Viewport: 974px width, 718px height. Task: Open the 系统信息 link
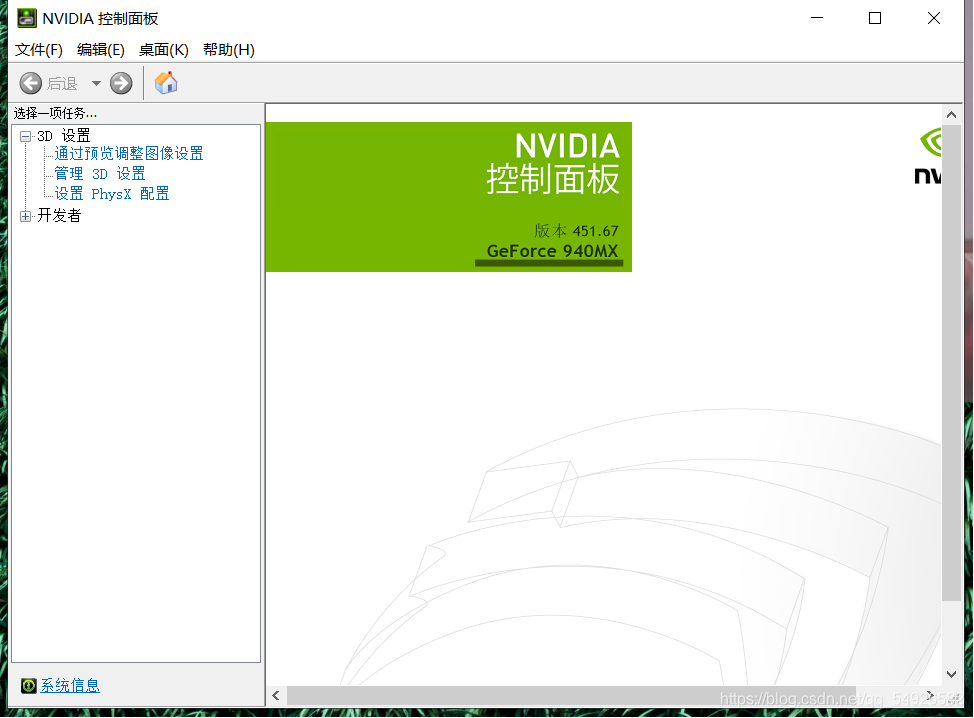70,686
